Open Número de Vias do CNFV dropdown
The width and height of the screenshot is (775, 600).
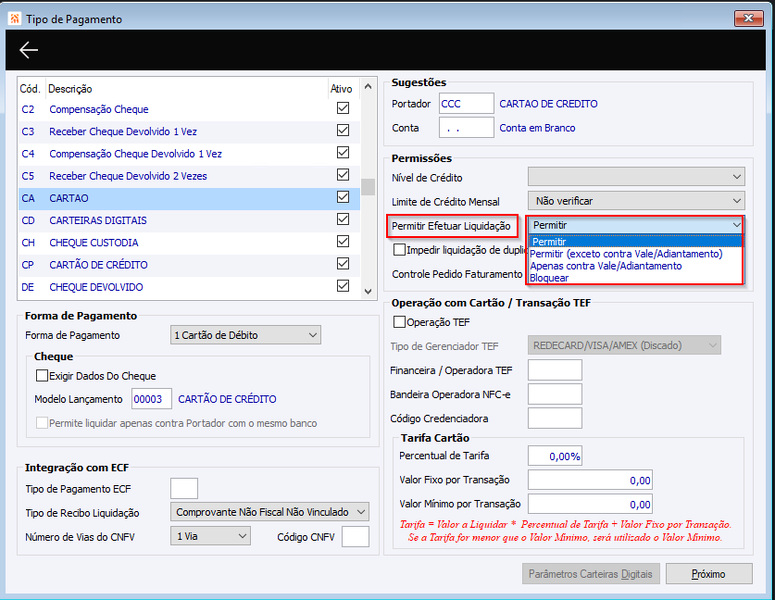211,536
